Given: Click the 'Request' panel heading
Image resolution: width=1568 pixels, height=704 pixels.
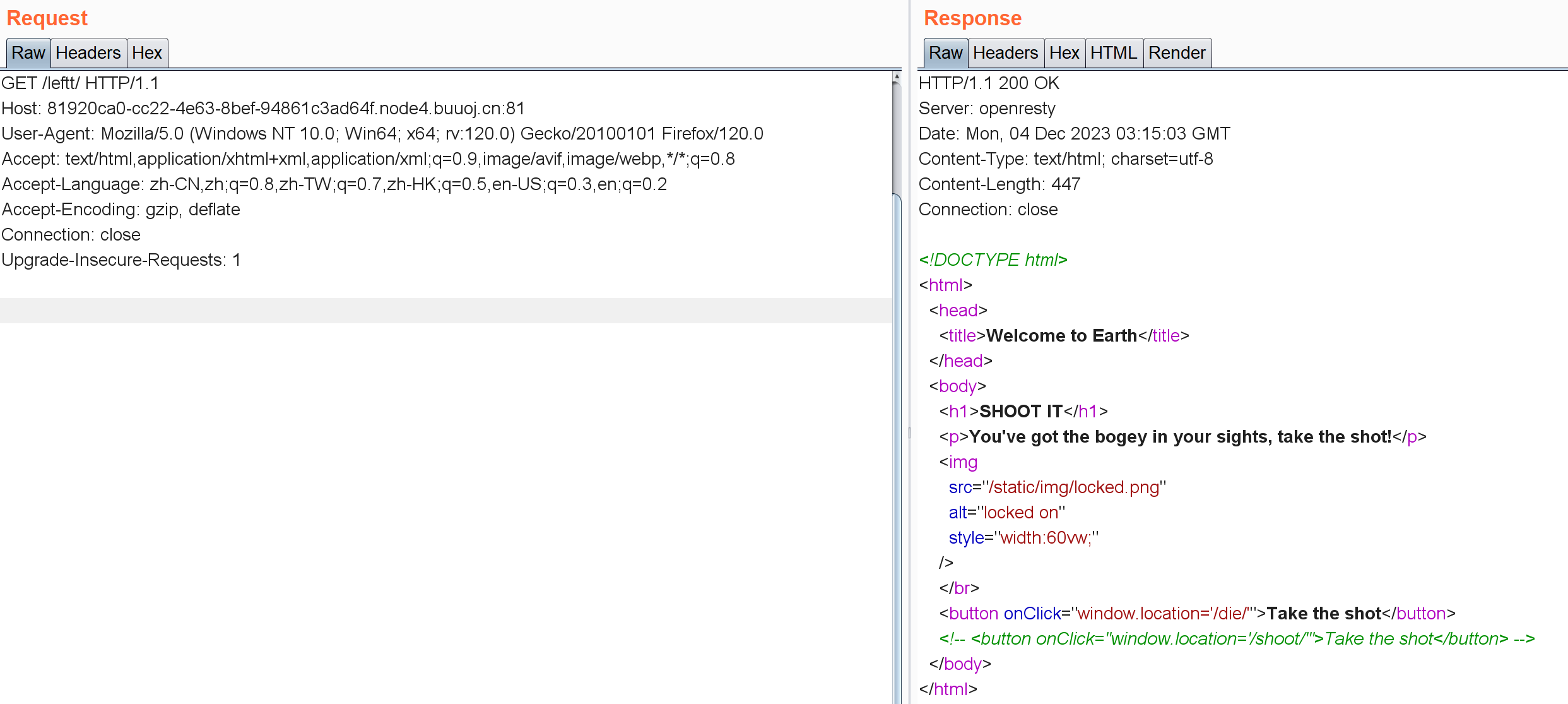Looking at the screenshot, I should coord(47,18).
